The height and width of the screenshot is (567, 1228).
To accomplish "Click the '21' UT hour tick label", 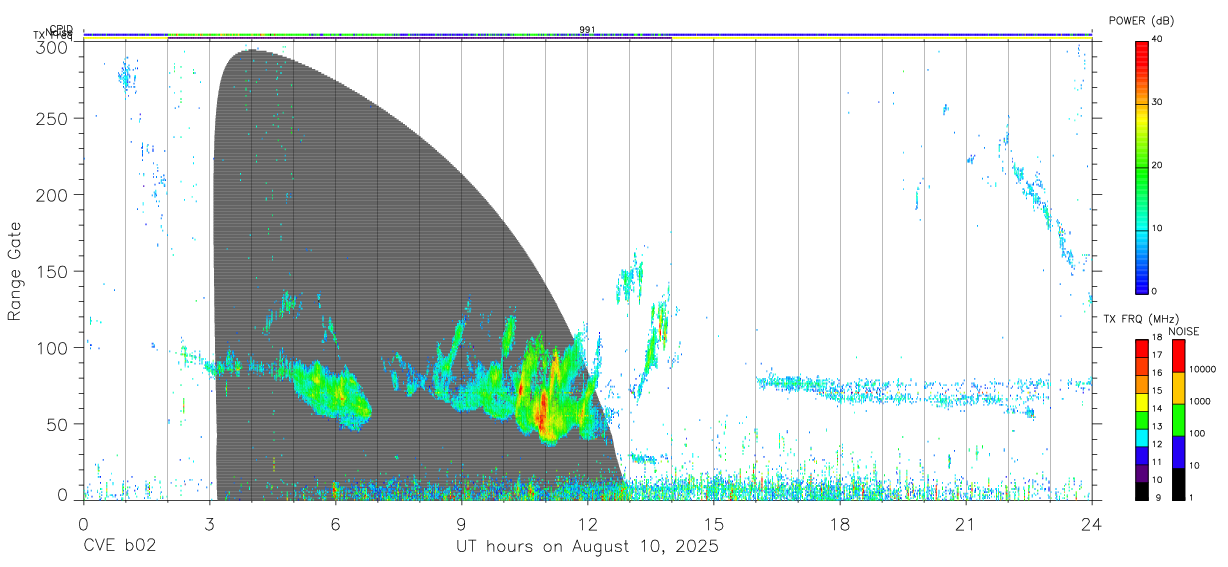I will tap(966, 524).
